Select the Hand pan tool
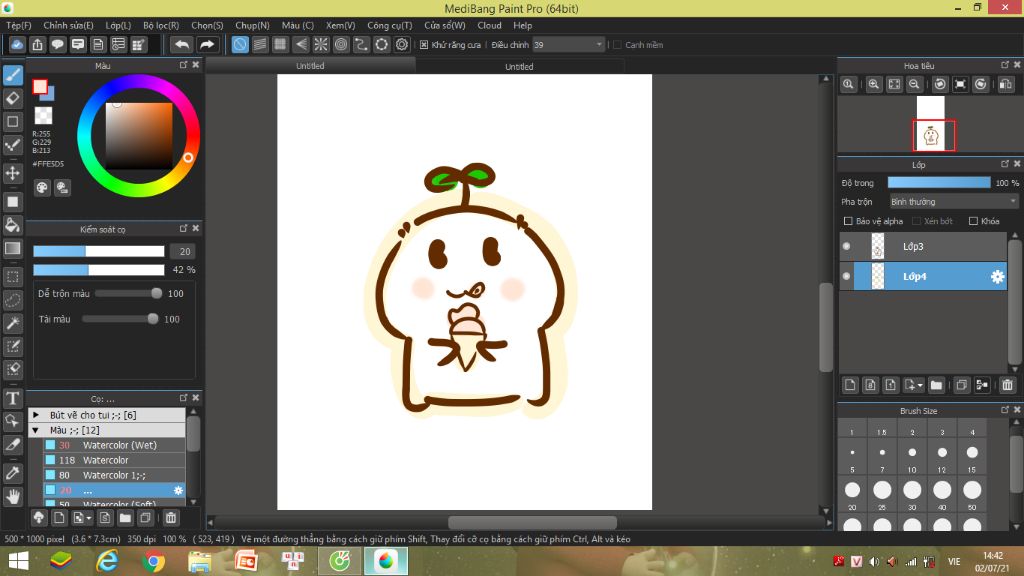Viewport: 1024px width, 576px height. (13, 496)
